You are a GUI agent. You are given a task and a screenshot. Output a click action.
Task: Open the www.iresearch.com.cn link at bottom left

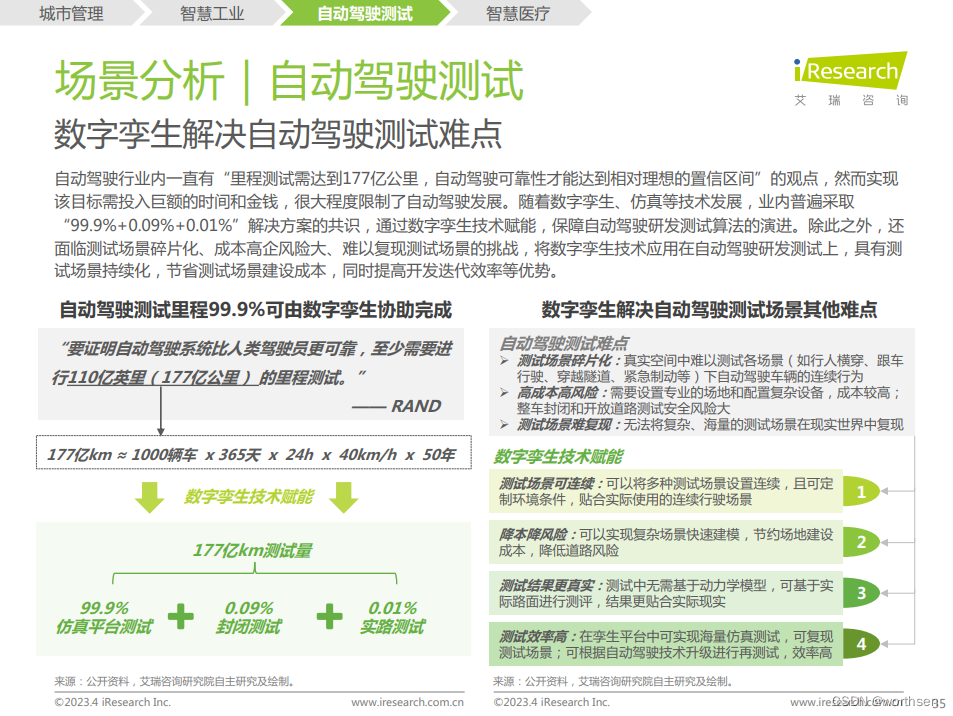[407, 703]
